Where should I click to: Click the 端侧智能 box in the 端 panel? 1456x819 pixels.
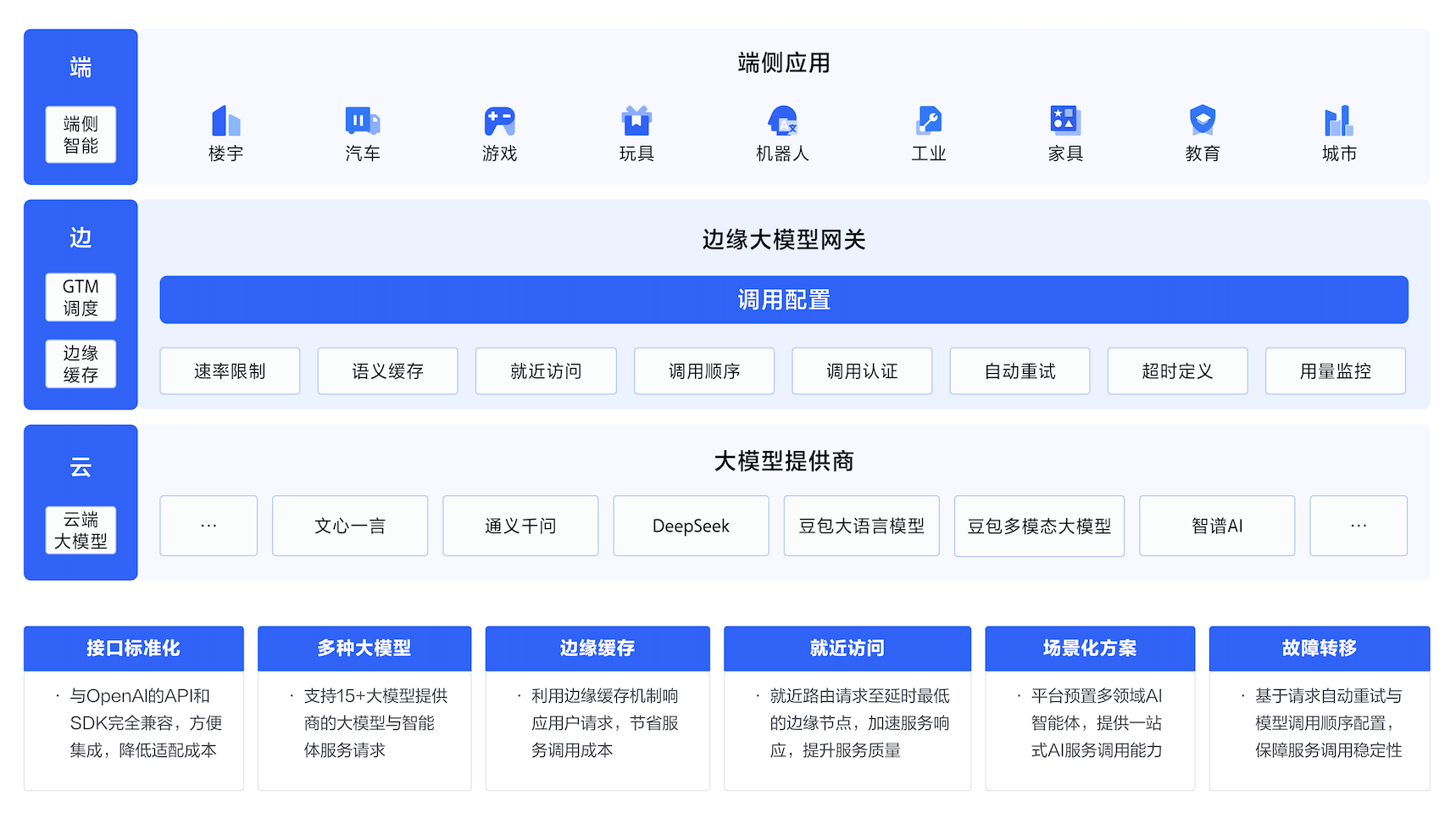click(x=81, y=135)
